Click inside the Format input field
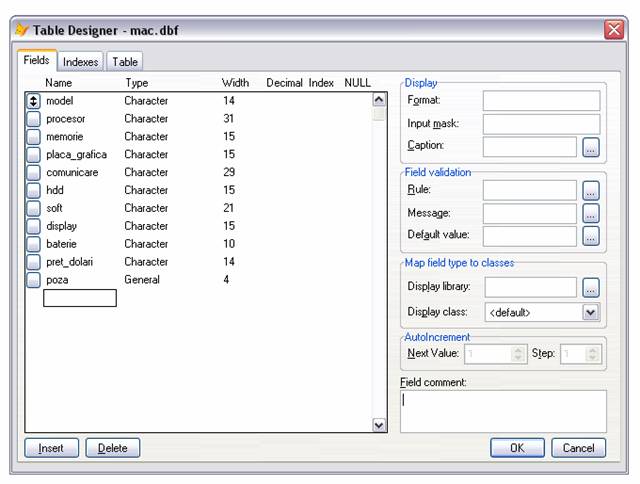 pos(541,100)
